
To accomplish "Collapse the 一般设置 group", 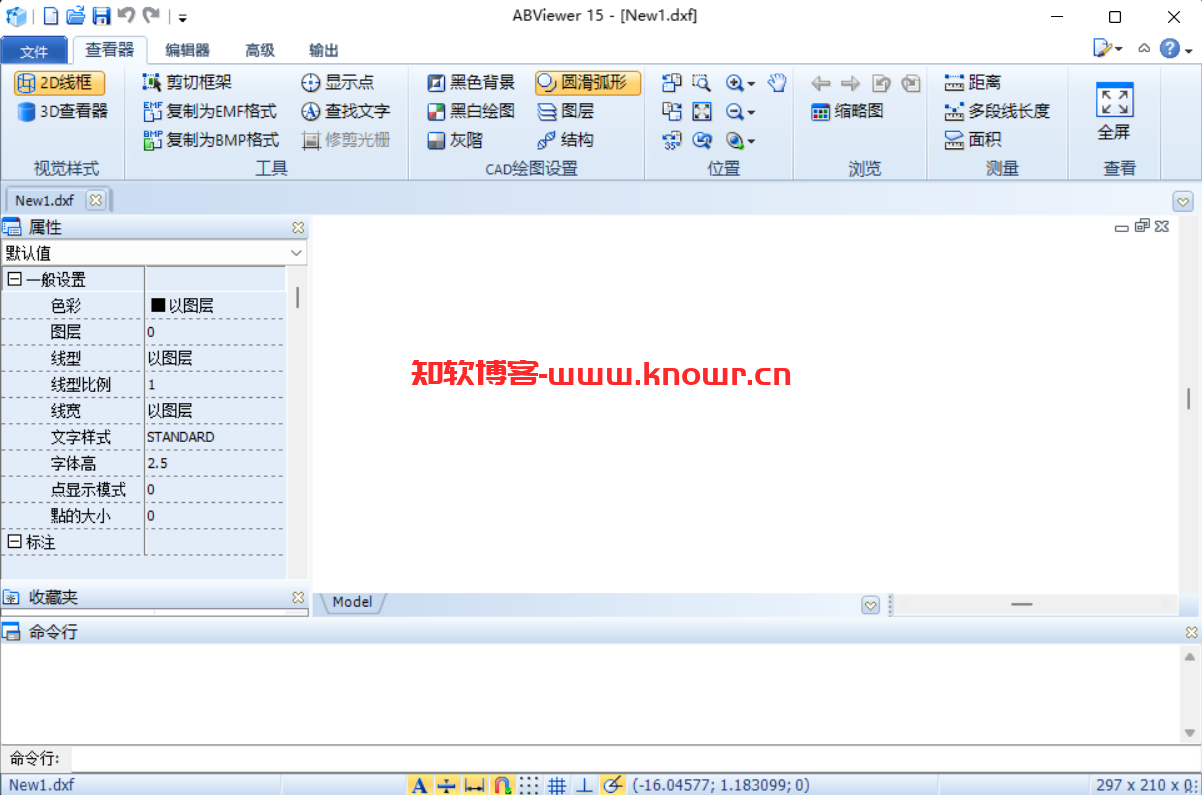I will click(x=14, y=280).
